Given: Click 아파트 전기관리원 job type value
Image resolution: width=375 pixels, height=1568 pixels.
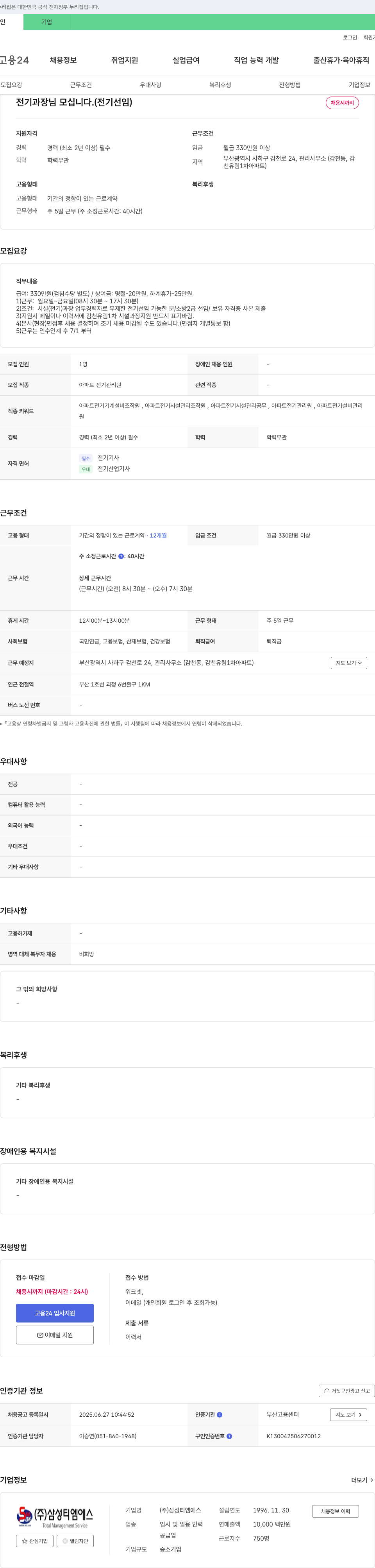Looking at the screenshot, I should [x=100, y=385].
